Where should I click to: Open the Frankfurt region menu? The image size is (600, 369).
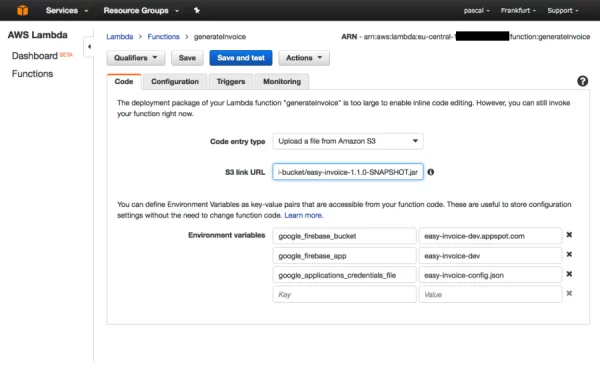518,10
